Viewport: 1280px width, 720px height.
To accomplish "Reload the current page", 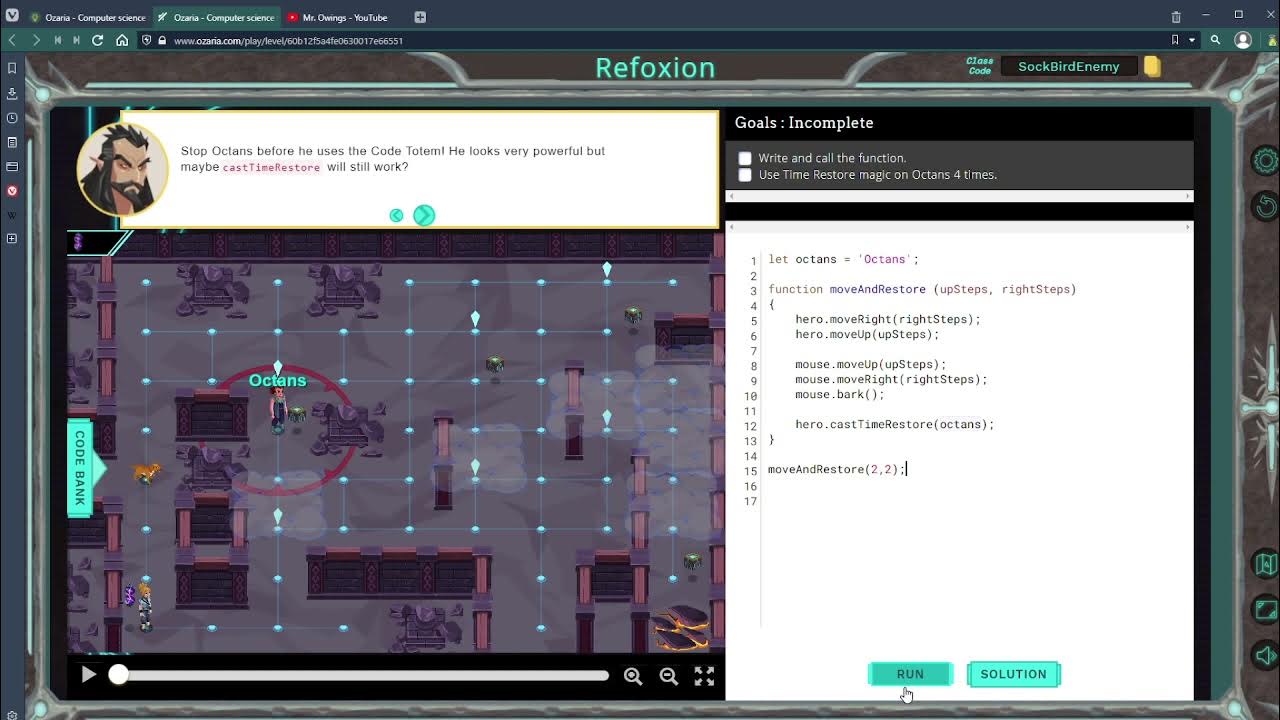I will [x=98, y=40].
